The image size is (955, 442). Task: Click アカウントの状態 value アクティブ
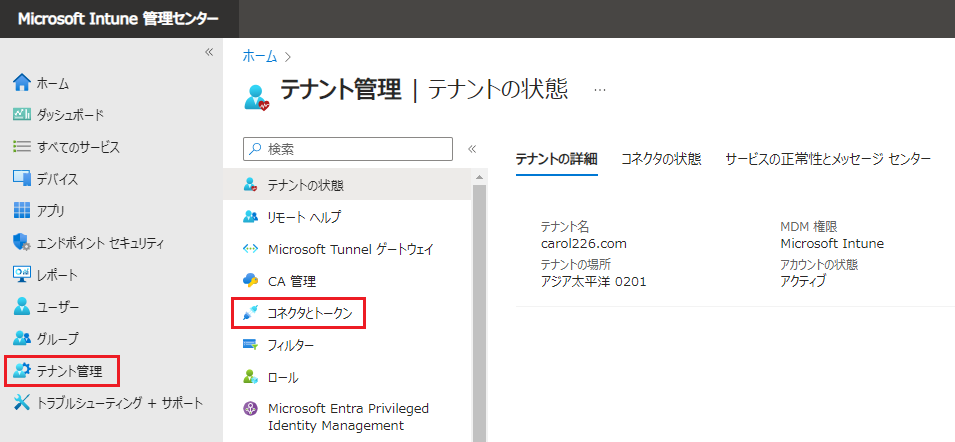coord(803,281)
